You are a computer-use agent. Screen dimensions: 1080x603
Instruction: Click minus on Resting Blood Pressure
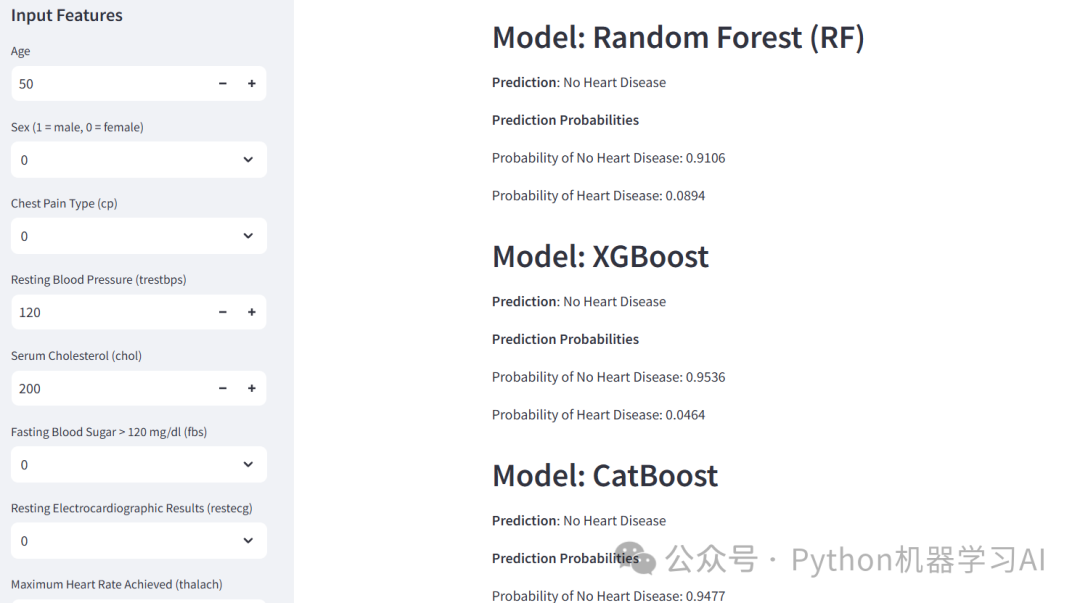223,312
